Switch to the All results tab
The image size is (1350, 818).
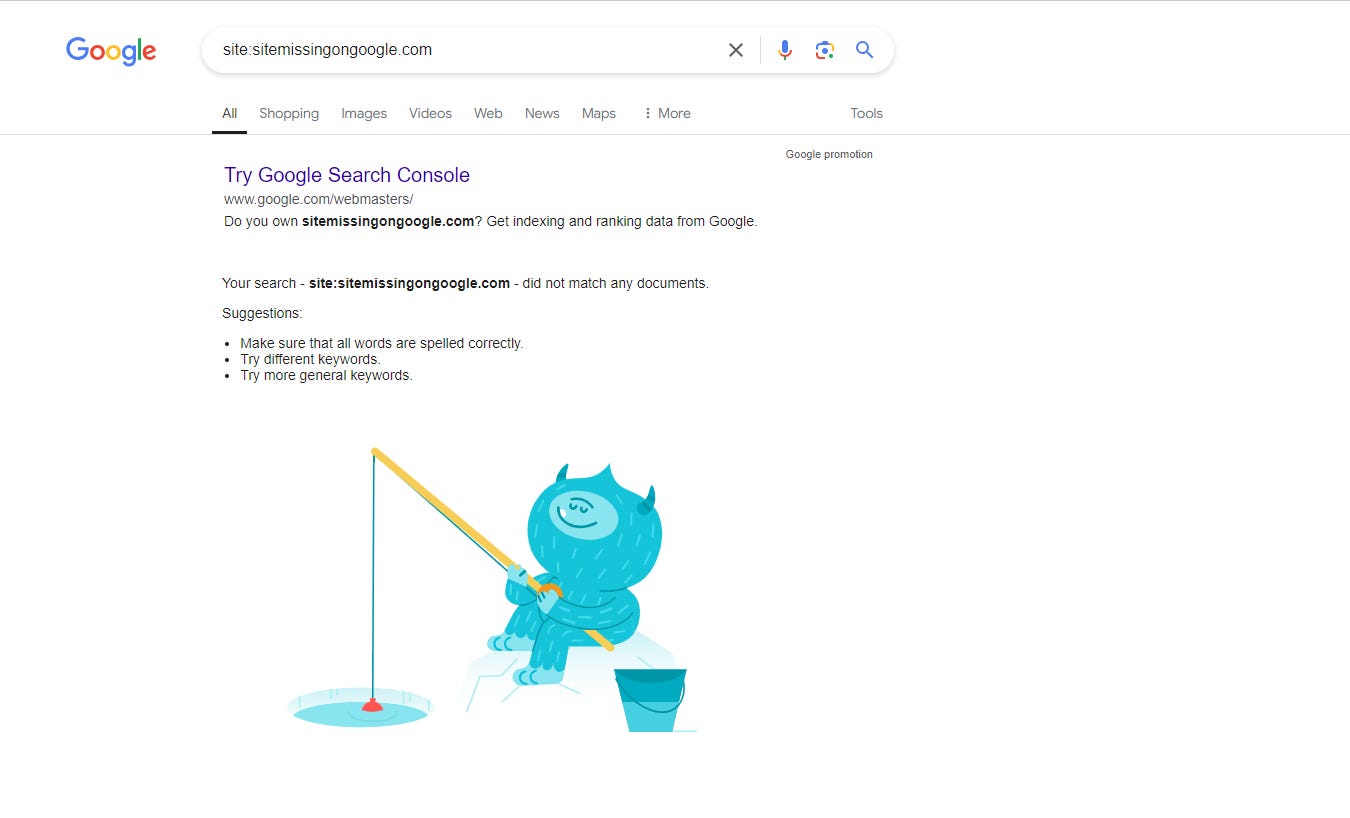tap(230, 113)
